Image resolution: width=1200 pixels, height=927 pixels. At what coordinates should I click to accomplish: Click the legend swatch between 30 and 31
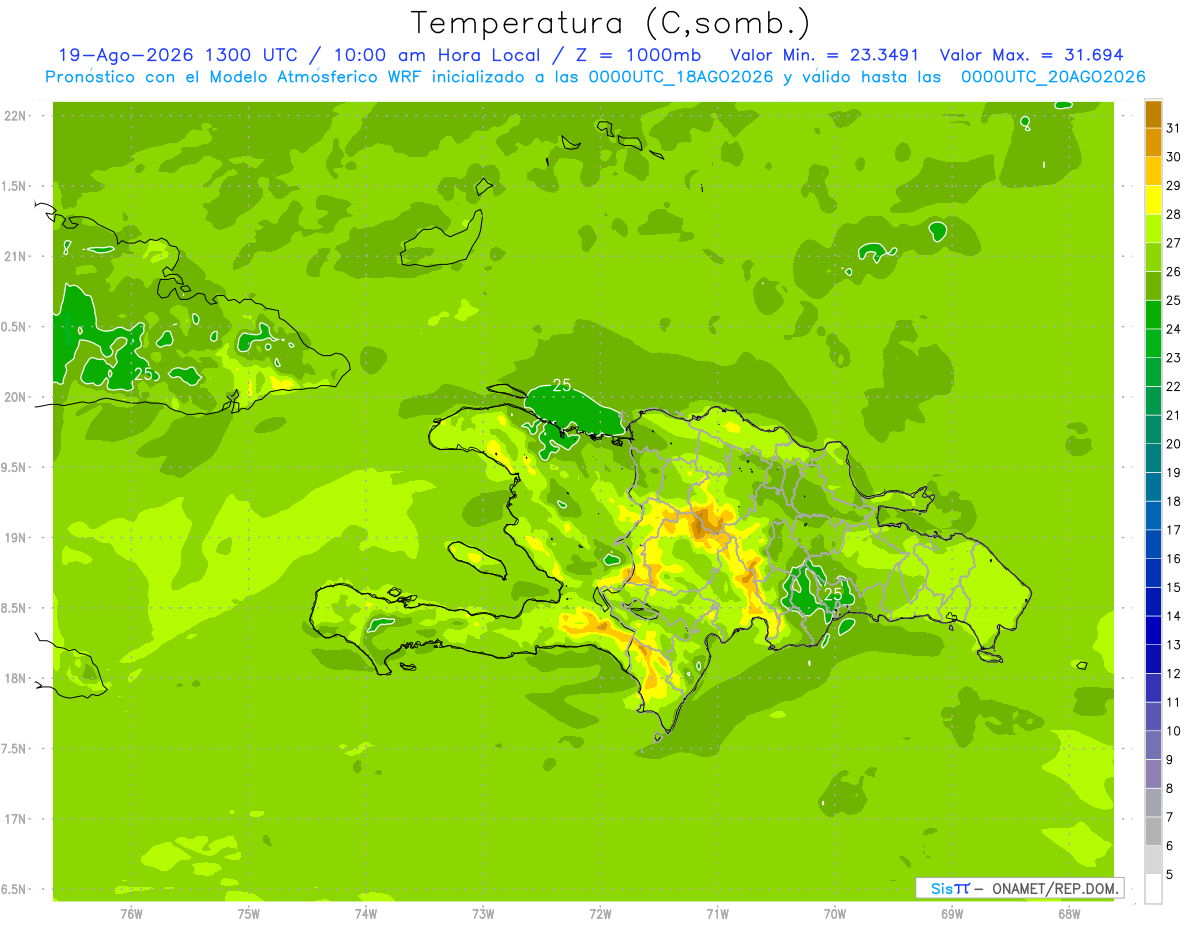click(x=1153, y=143)
